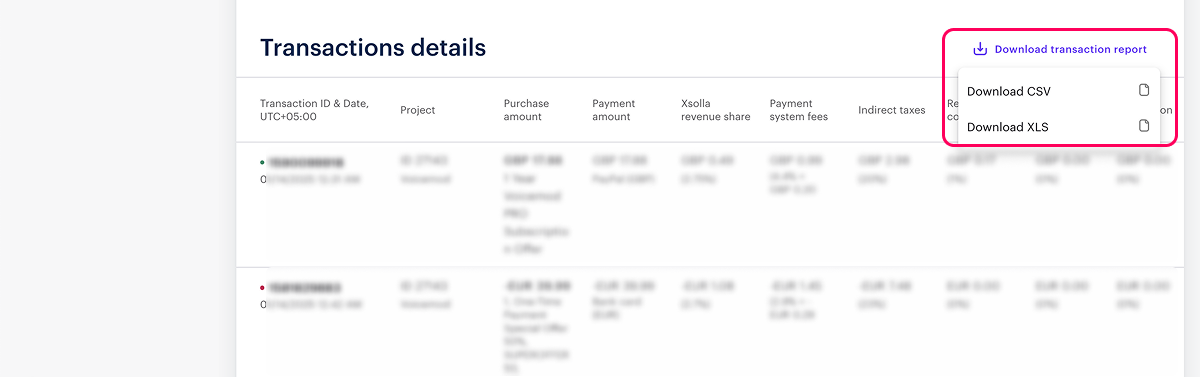Click the Transaction ID & Date column header
Screen dimensions: 1200x377
pyautogui.click(x=314, y=110)
